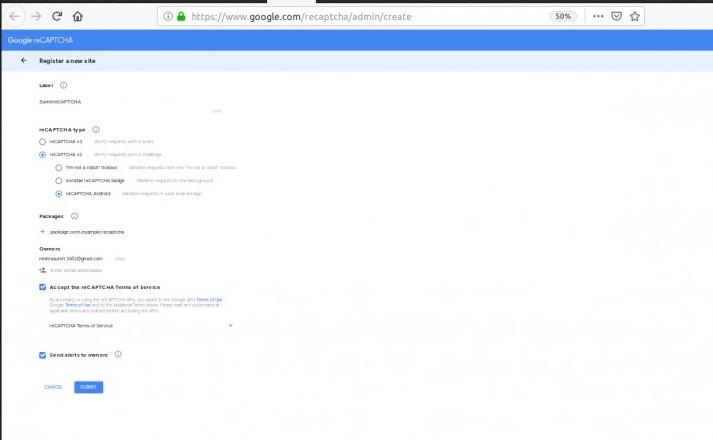Toggle Send alerts to owners checkbox

[x=42, y=355]
